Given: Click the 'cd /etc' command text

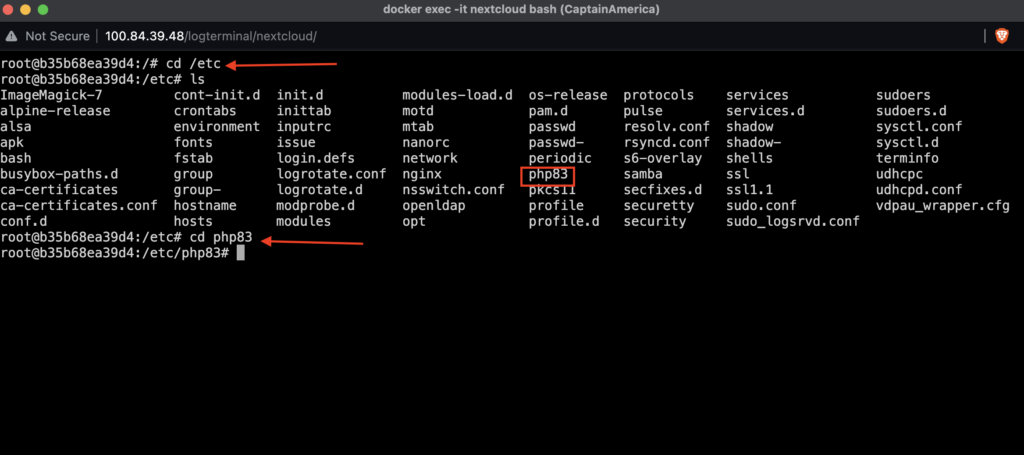Looking at the screenshot, I should pyautogui.click(x=193, y=64).
